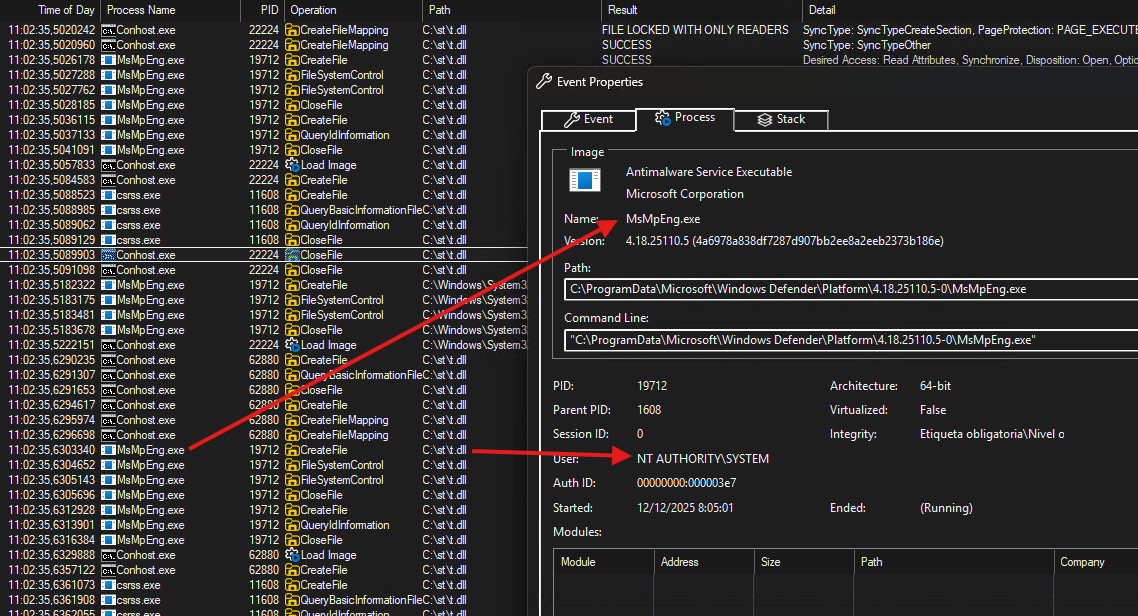The height and width of the screenshot is (616, 1138).
Task: Click the Result column header
Action: [x=622, y=9]
